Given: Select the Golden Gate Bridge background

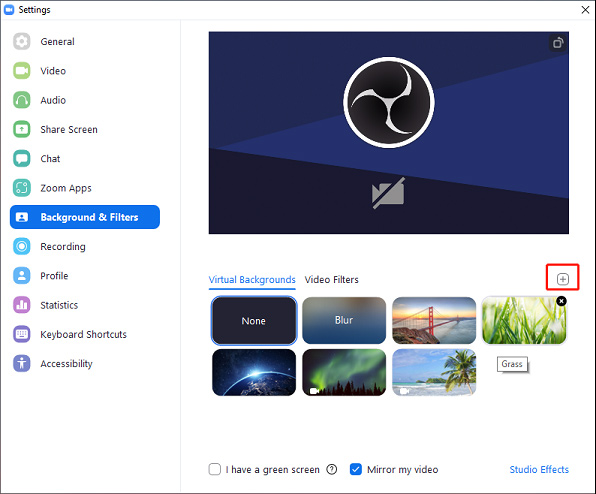Looking at the screenshot, I should [434, 320].
